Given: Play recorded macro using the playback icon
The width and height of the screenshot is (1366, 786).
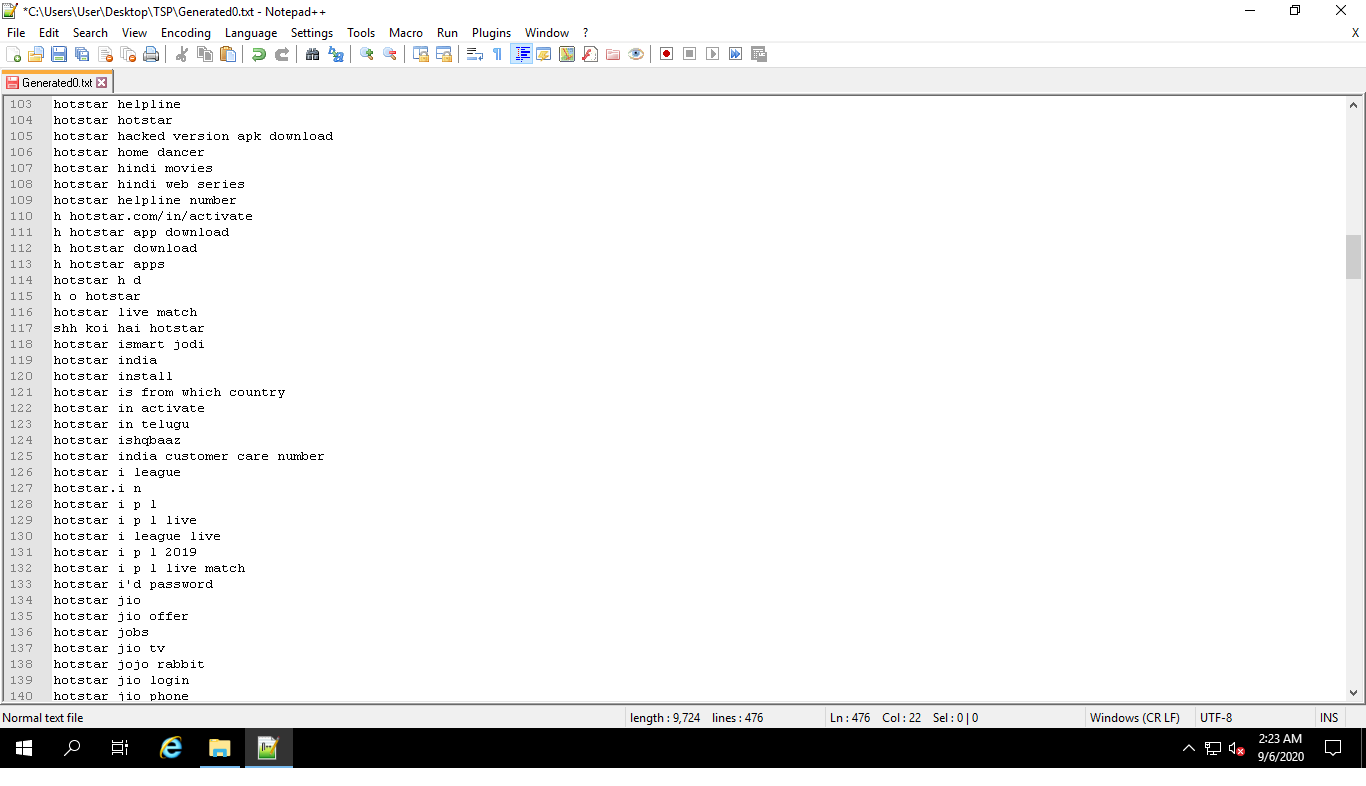Looking at the screenshot, I should 712,54.
